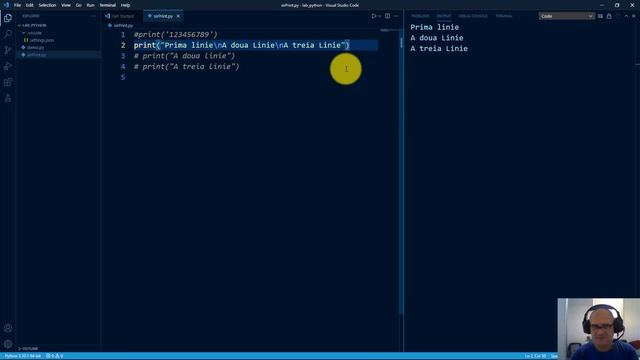Select the highlighted Python file in explorer
The image size is (640, 360).
(x=58, y=55)
